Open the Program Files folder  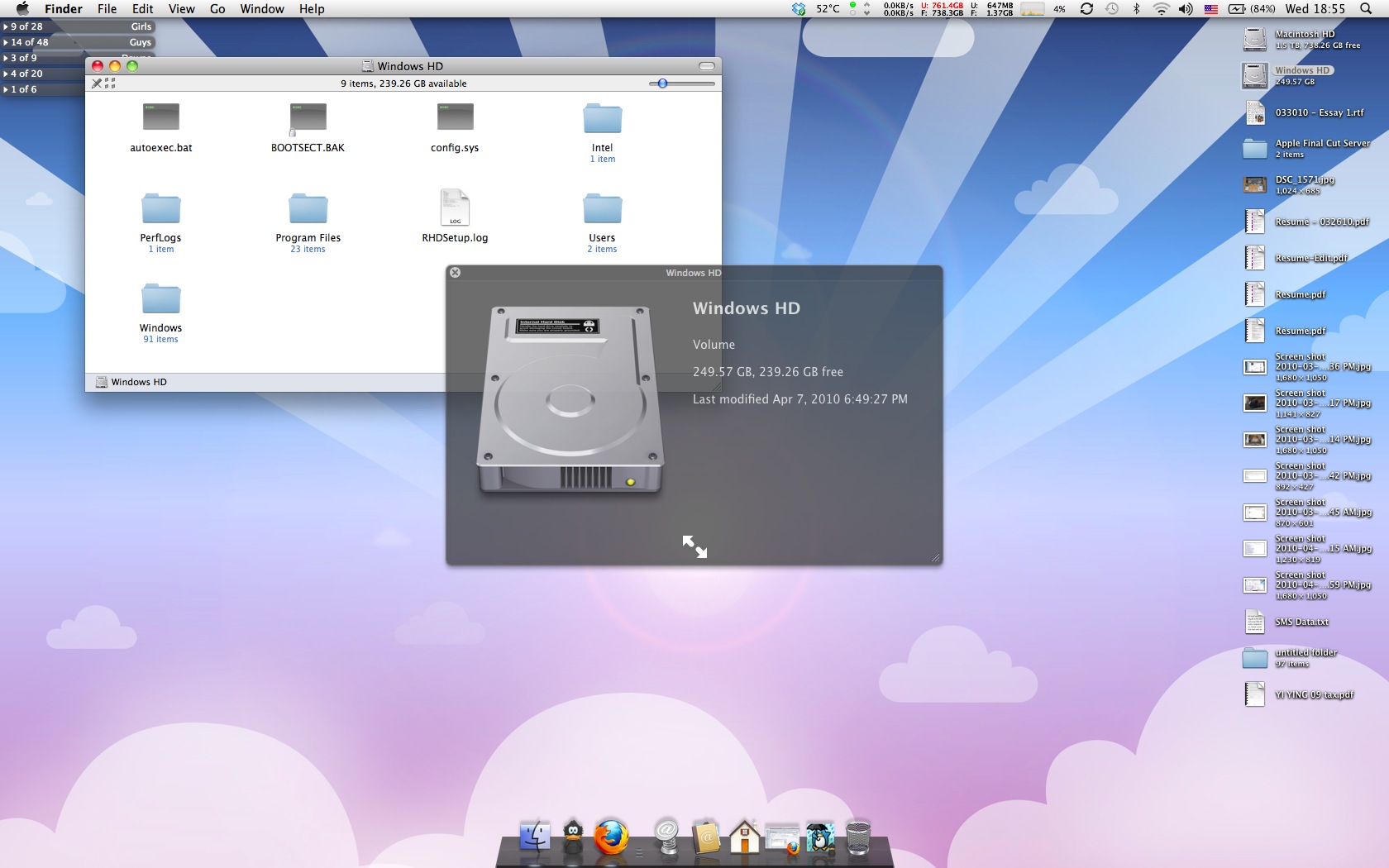tap(308, 208)
